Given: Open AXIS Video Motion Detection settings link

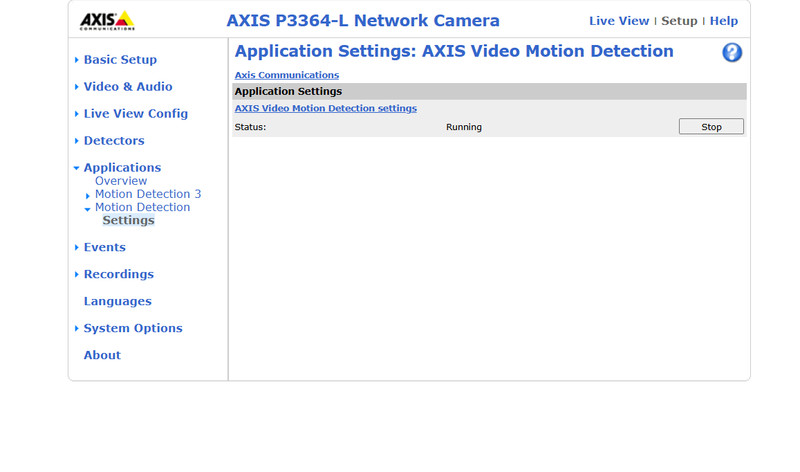Looking at the screenshot, I should 326,108.
